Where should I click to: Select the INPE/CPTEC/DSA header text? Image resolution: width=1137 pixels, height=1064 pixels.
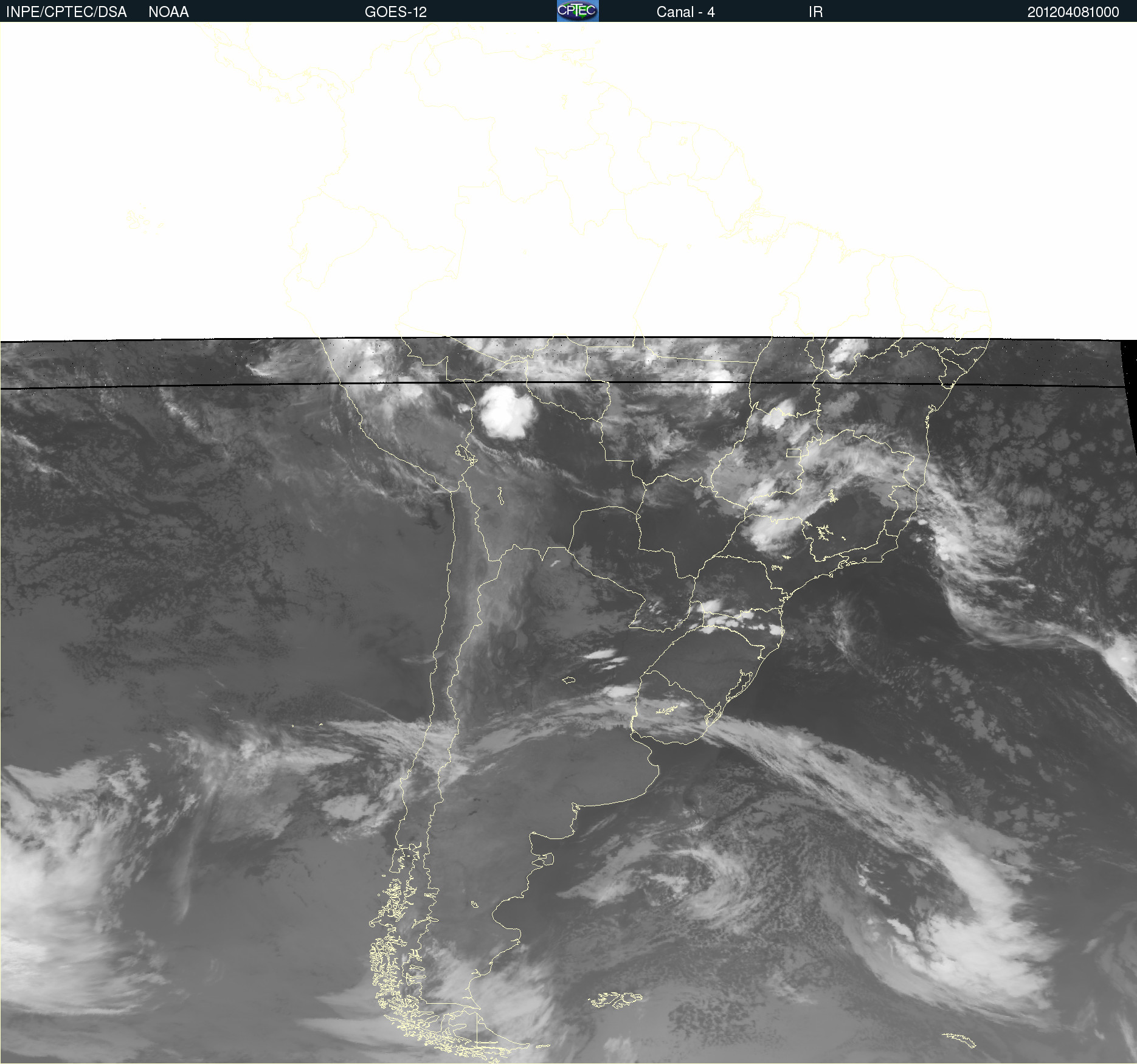click(x=66, y=12)
